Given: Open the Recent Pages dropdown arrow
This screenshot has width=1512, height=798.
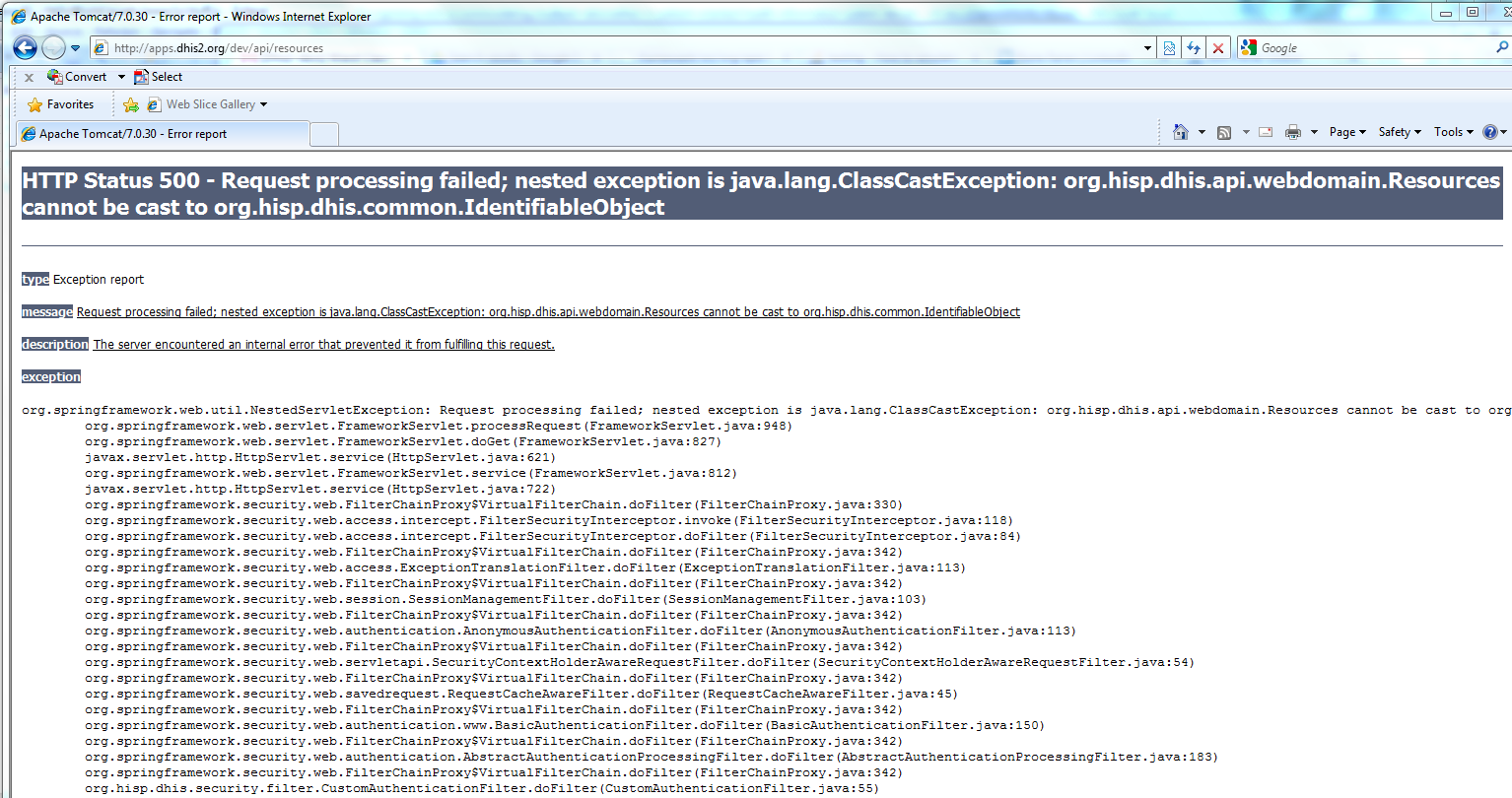Looking at the screenshot, I should pyautogui.click(x=75, y=48).
